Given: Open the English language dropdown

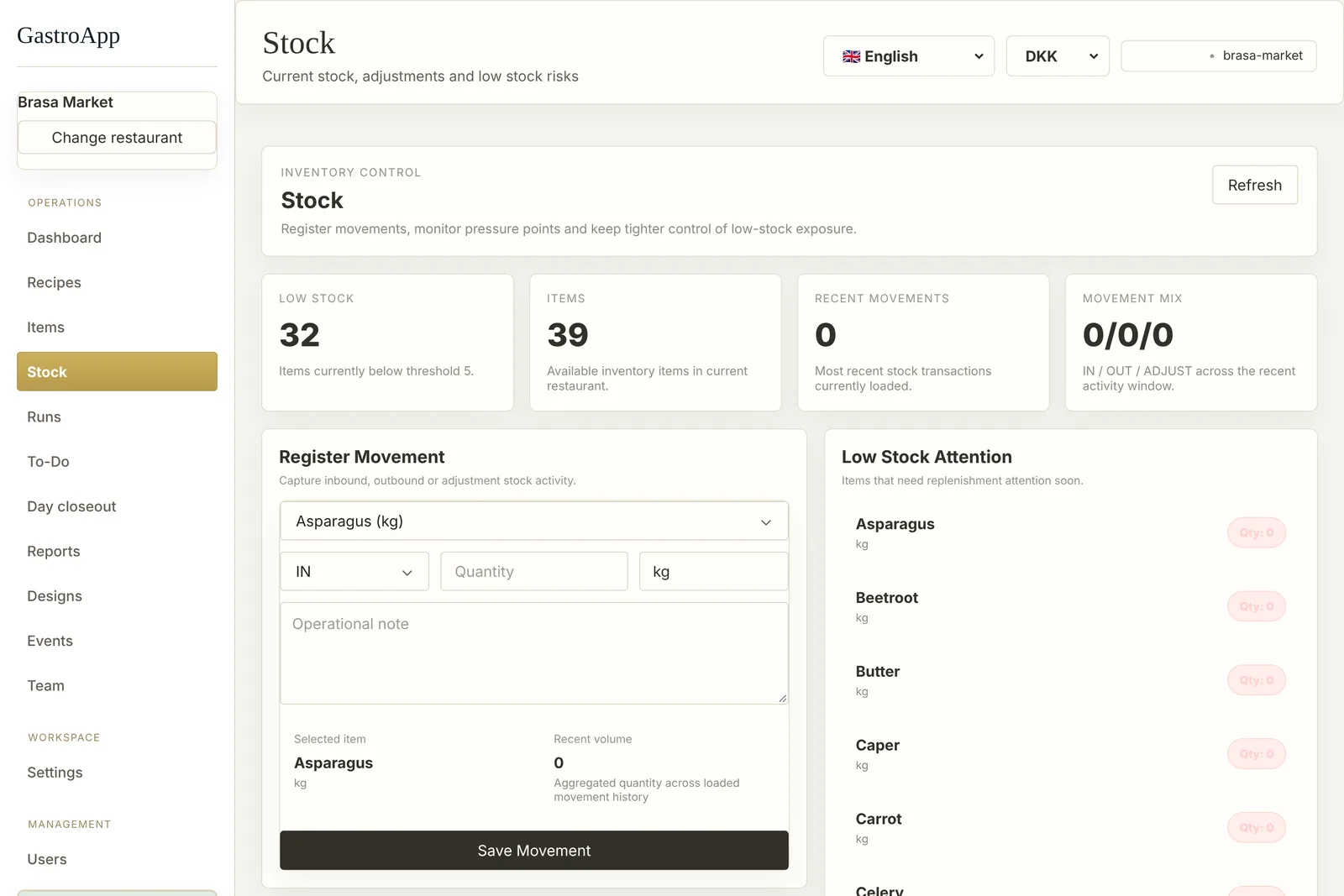Looking at the screenshot, I should pyautogui.click(x=909, y=56).
